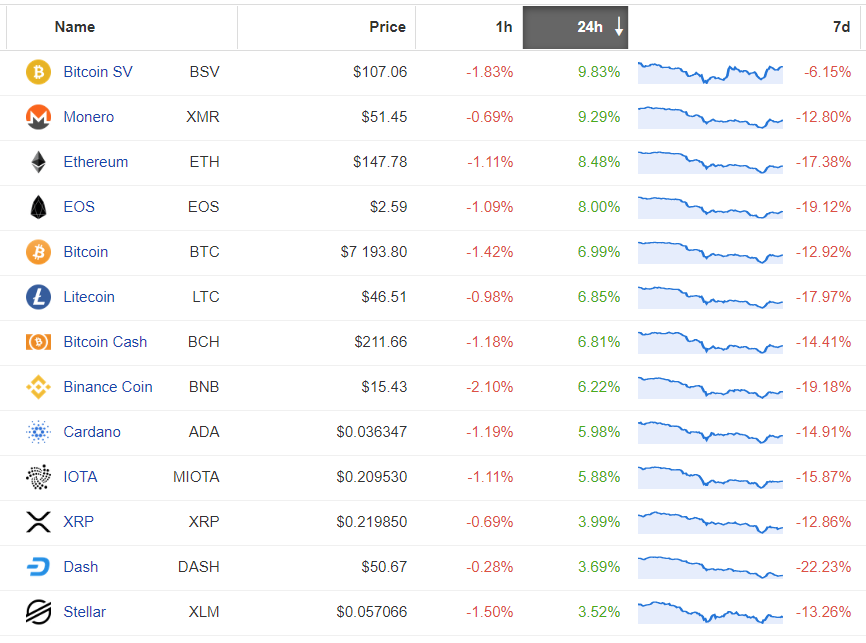The width and height of the screenshot is (866, 643).
Task: Sort the table by 7d change
Action: coord(841,27)
